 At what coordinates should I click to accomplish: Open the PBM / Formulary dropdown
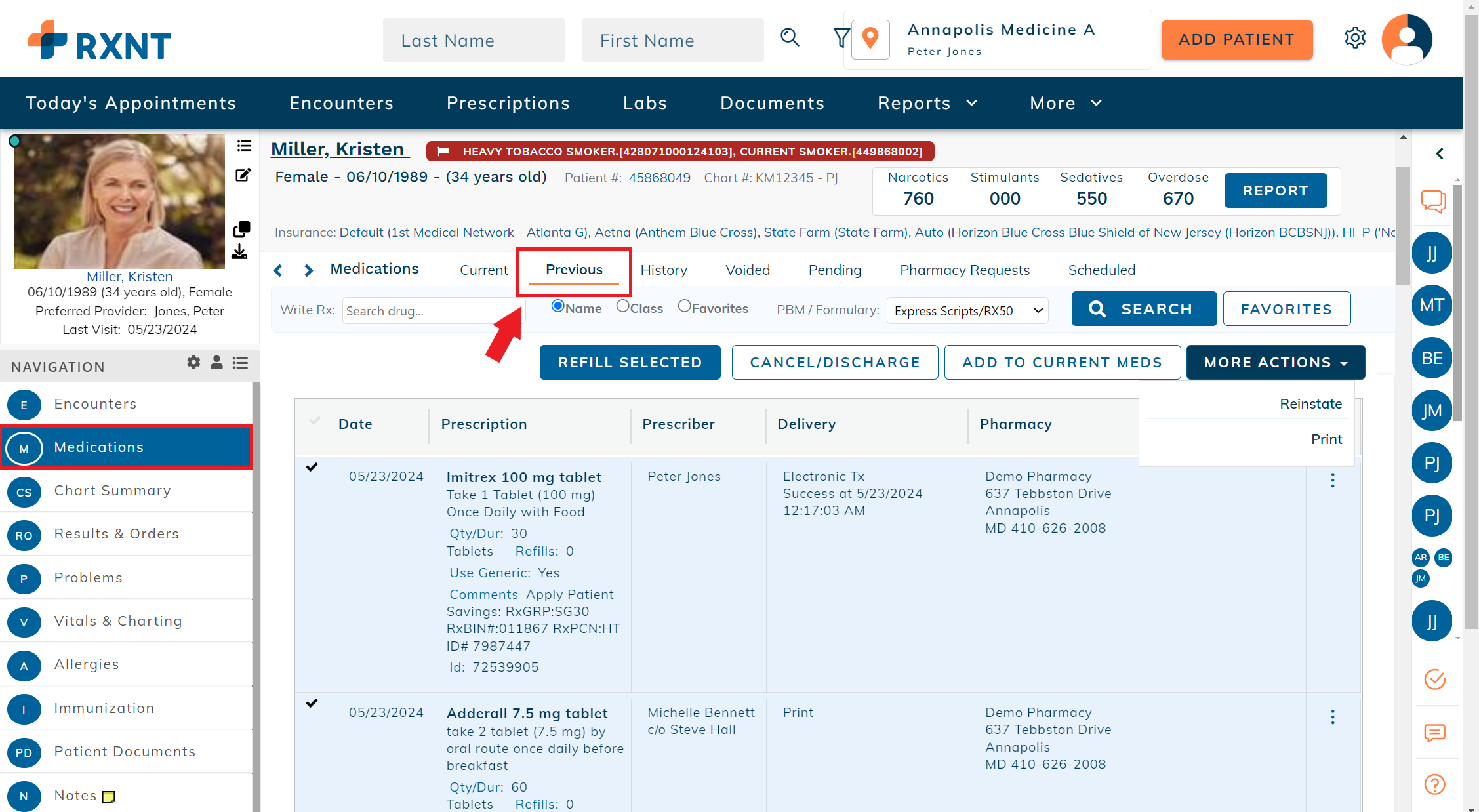pos(967,310)
